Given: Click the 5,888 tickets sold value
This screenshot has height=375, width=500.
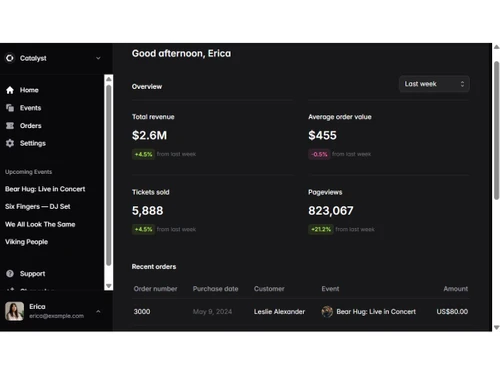Looking at the screenshot, I should (148, 211).
